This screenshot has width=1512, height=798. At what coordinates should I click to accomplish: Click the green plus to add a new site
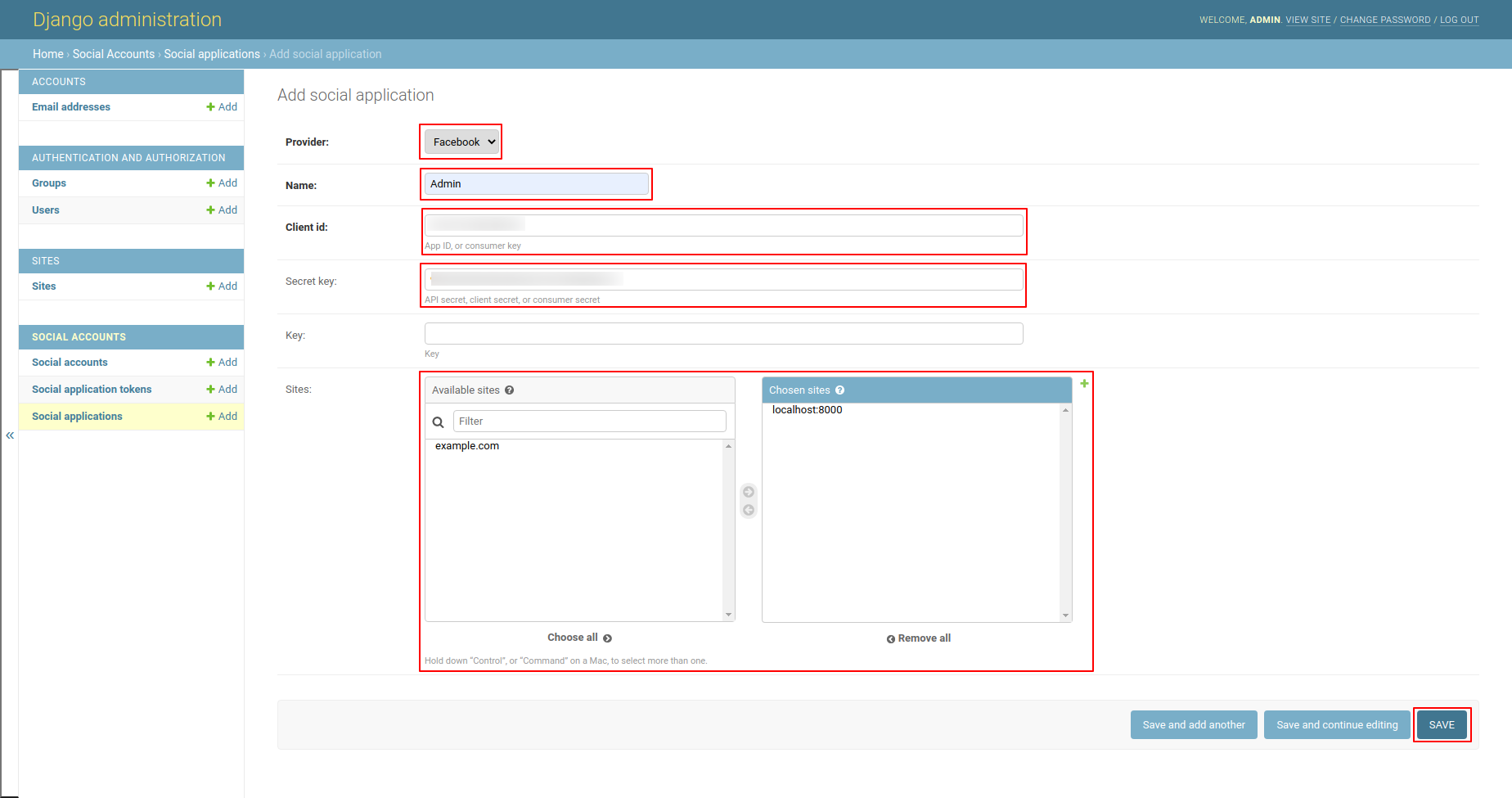(x=1084, y=382)
